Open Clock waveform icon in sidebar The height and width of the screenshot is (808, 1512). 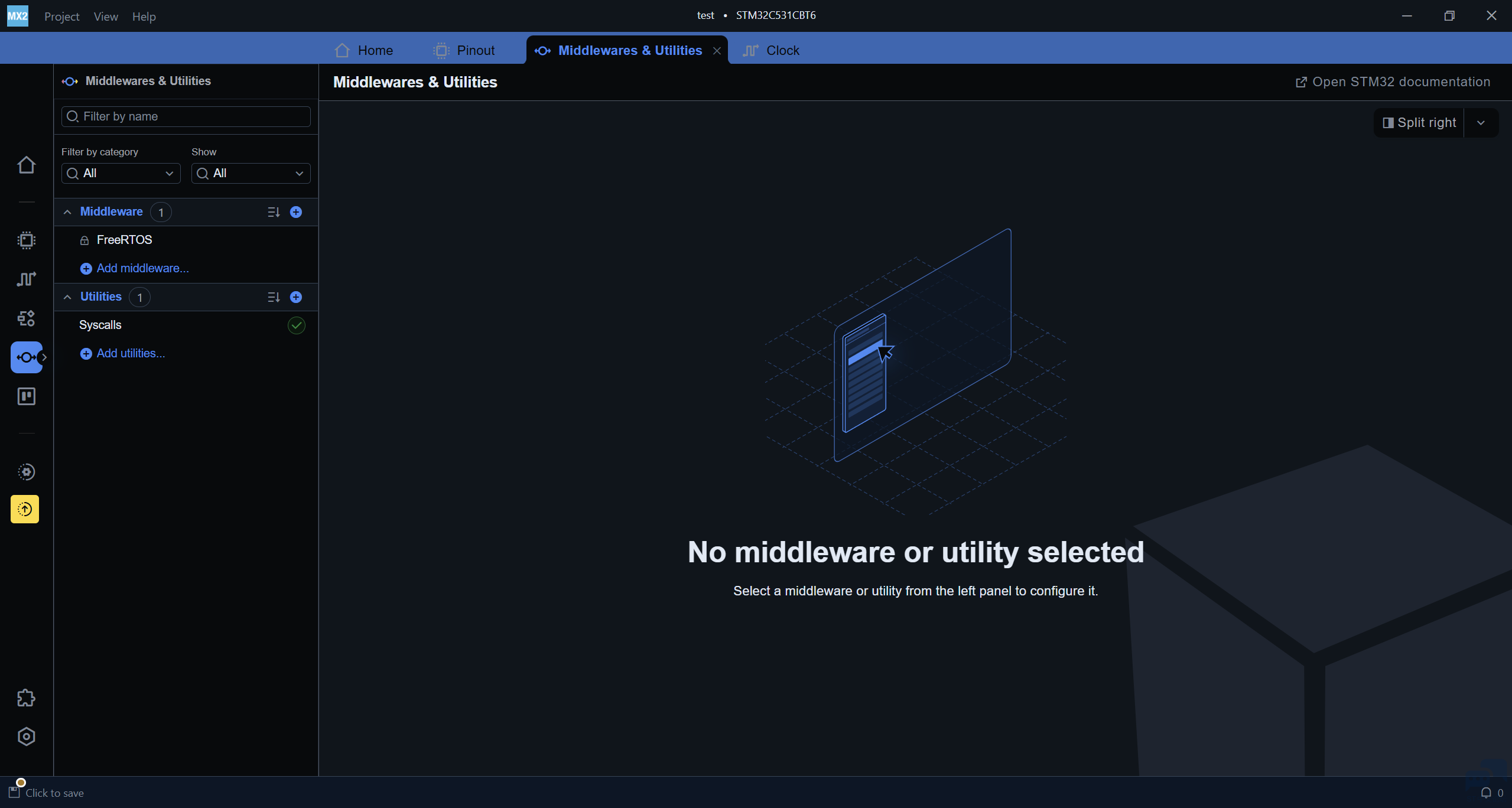[x=26, y=279]
